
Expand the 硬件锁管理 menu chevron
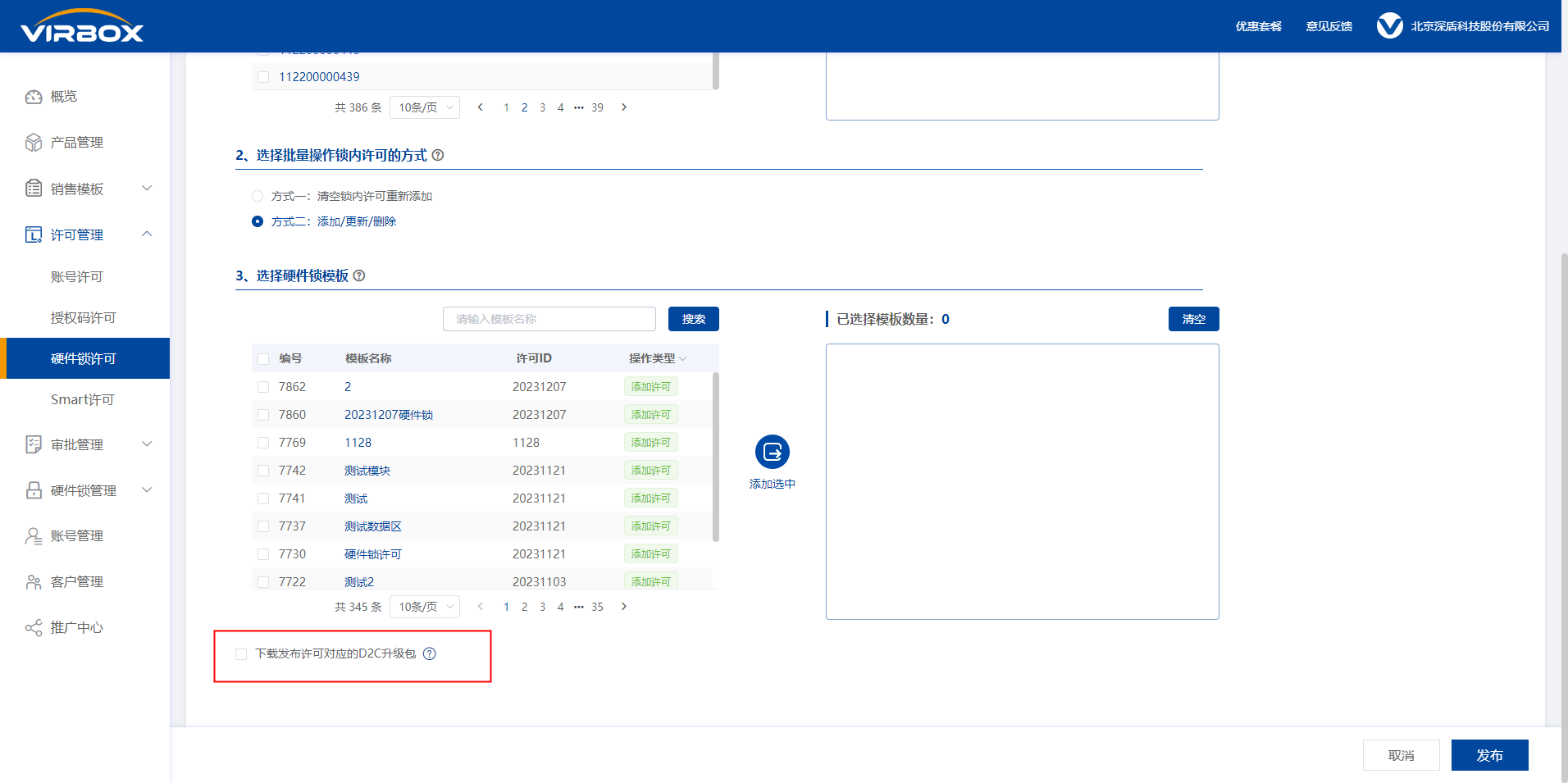147,490
